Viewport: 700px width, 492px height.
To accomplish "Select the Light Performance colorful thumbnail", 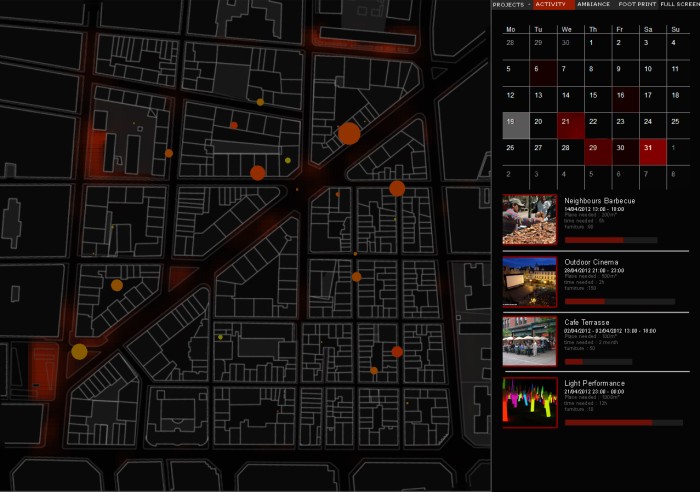I will click(x=529, y=402).
